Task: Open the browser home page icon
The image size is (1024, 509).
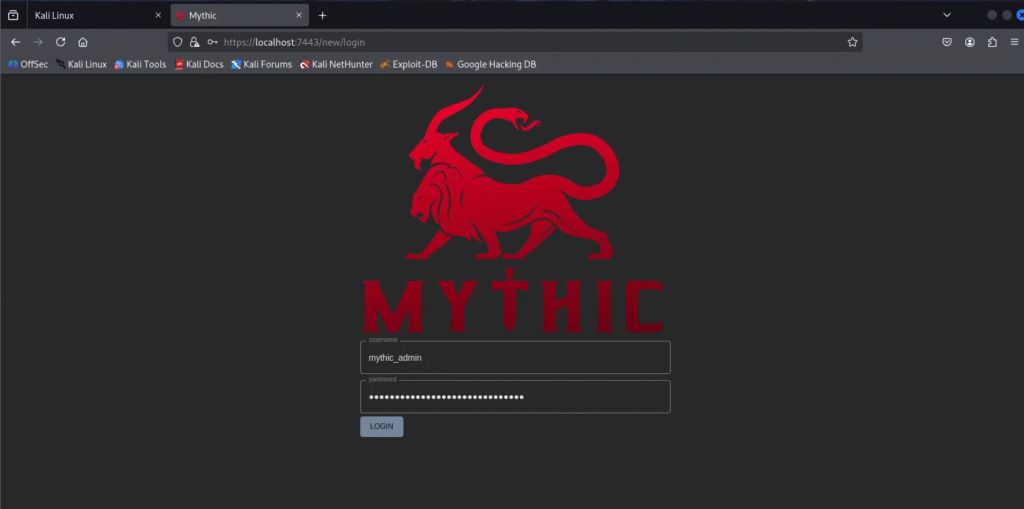Action: 82,42
